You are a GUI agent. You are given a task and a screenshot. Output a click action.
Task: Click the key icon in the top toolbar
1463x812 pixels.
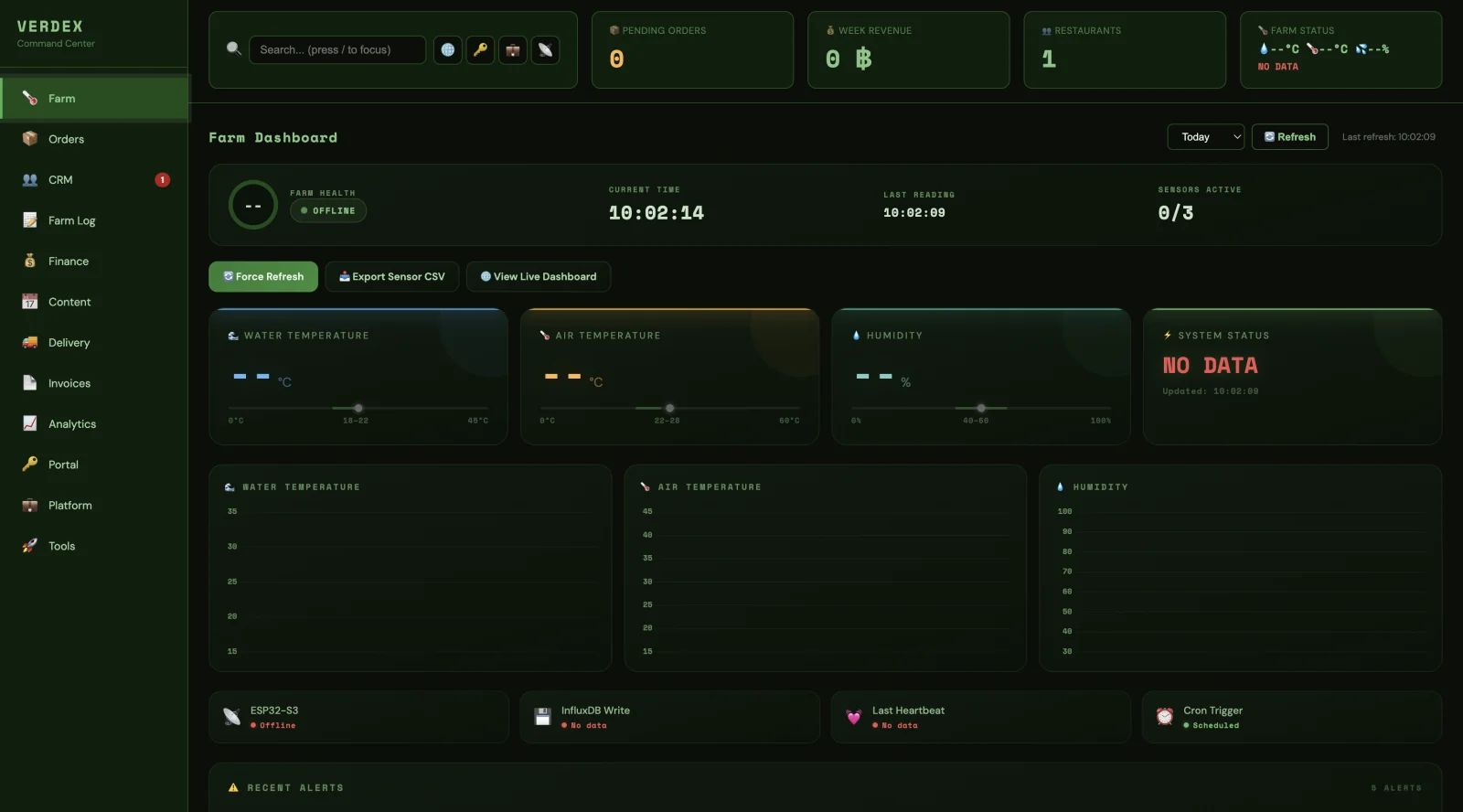(480, 50)
